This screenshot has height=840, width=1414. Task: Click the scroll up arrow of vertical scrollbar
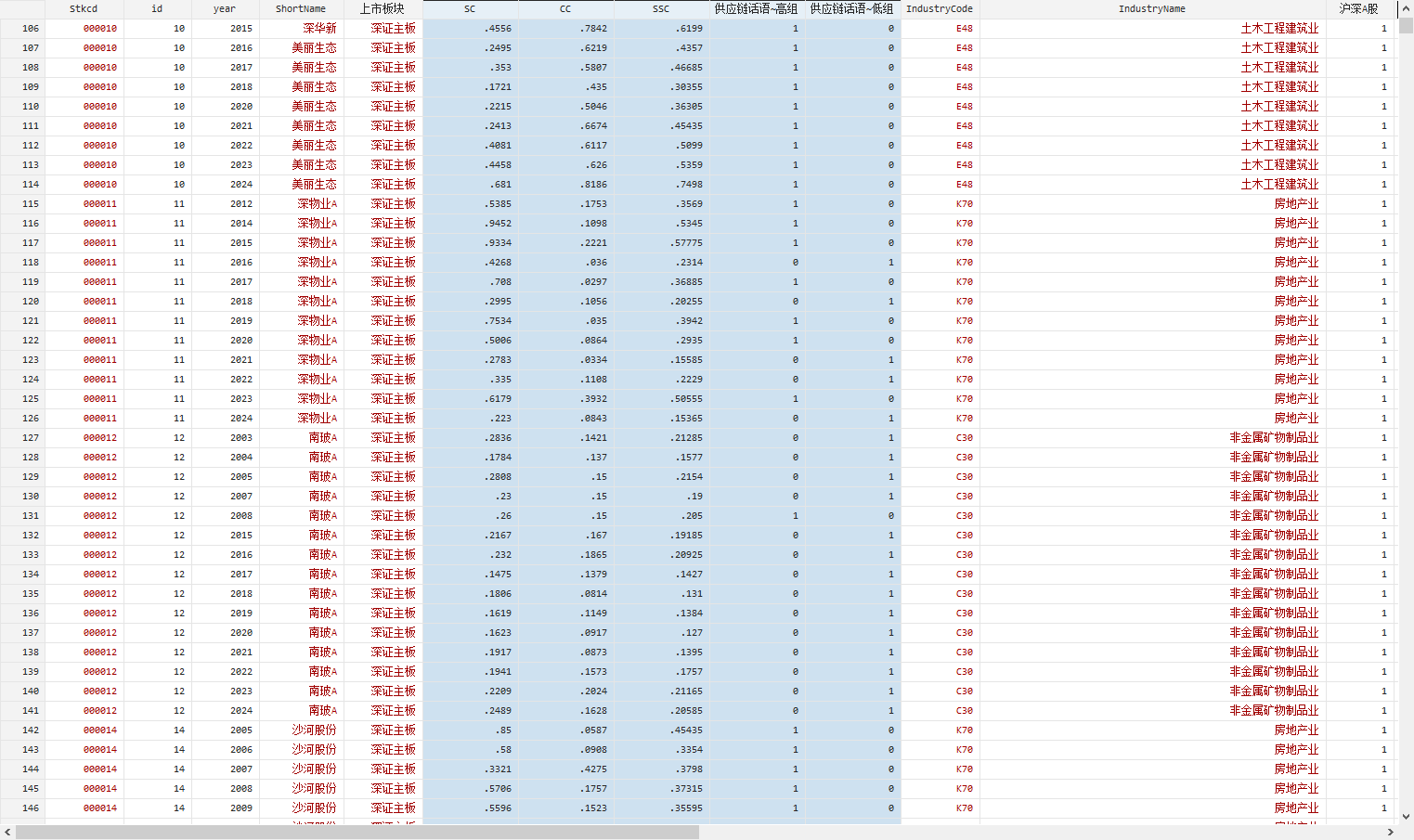(x=1406, y=7)
